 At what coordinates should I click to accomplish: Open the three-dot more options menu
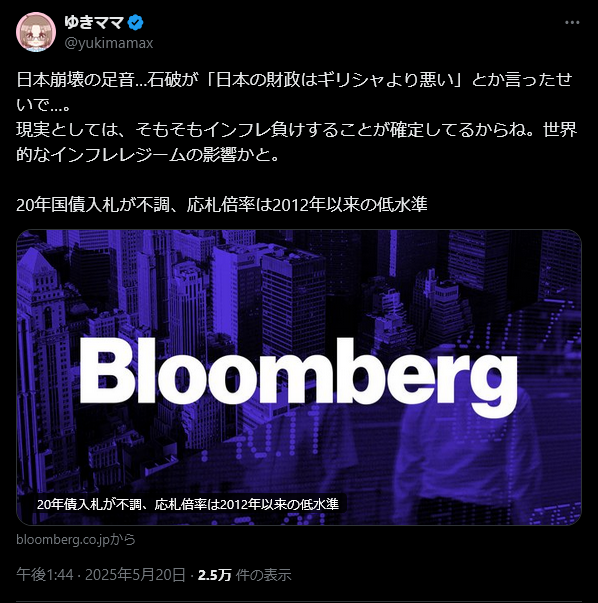pyautogui.click(x=572, y=23)
